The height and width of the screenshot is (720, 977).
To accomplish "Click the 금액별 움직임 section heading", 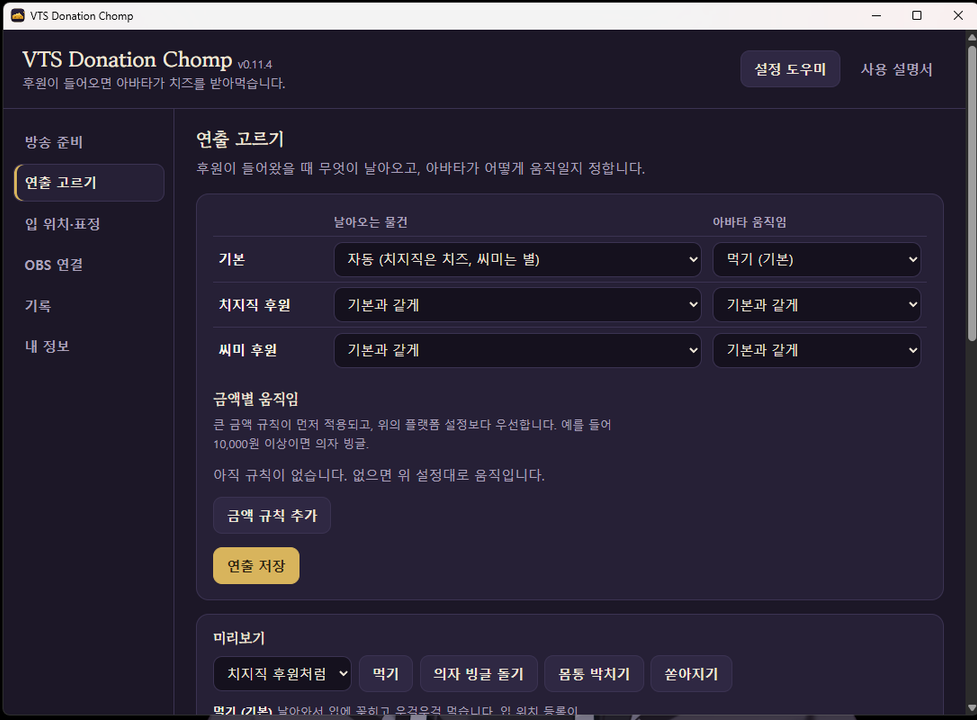I will tap(255, 399).
